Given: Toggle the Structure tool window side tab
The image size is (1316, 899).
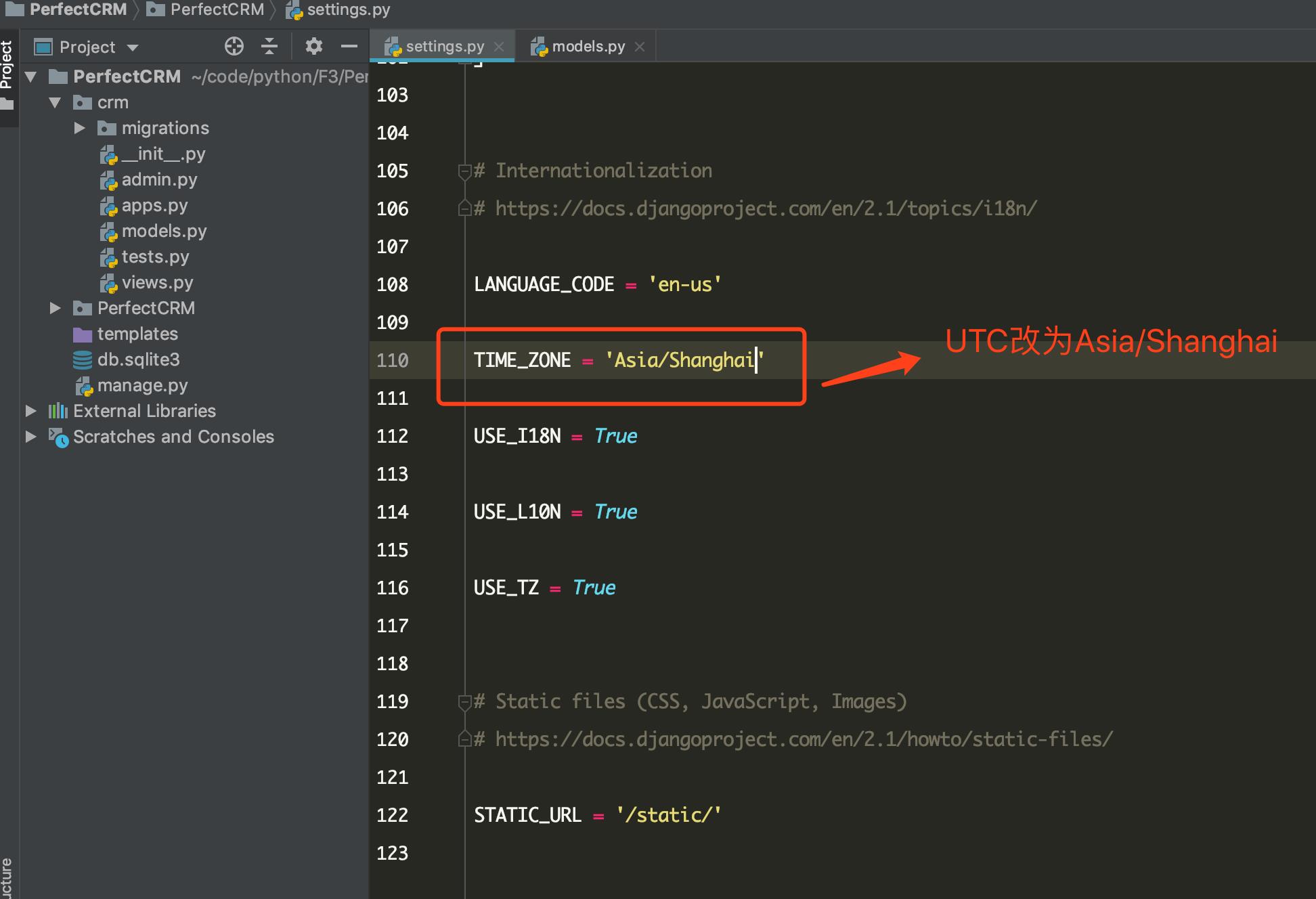Looking at the screenshot, I should coord(7,877).
